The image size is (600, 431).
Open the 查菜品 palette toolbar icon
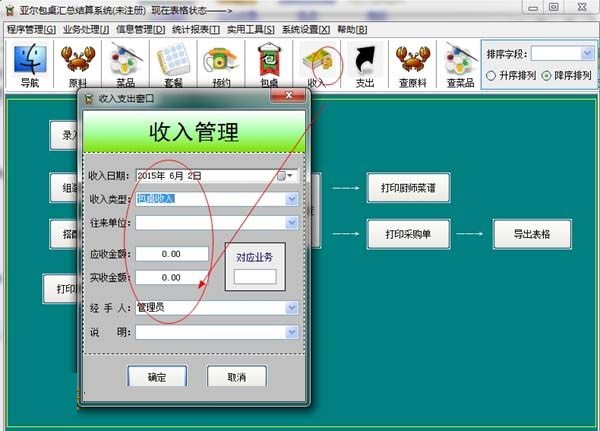pyautogui.click(x=460, y=65)
